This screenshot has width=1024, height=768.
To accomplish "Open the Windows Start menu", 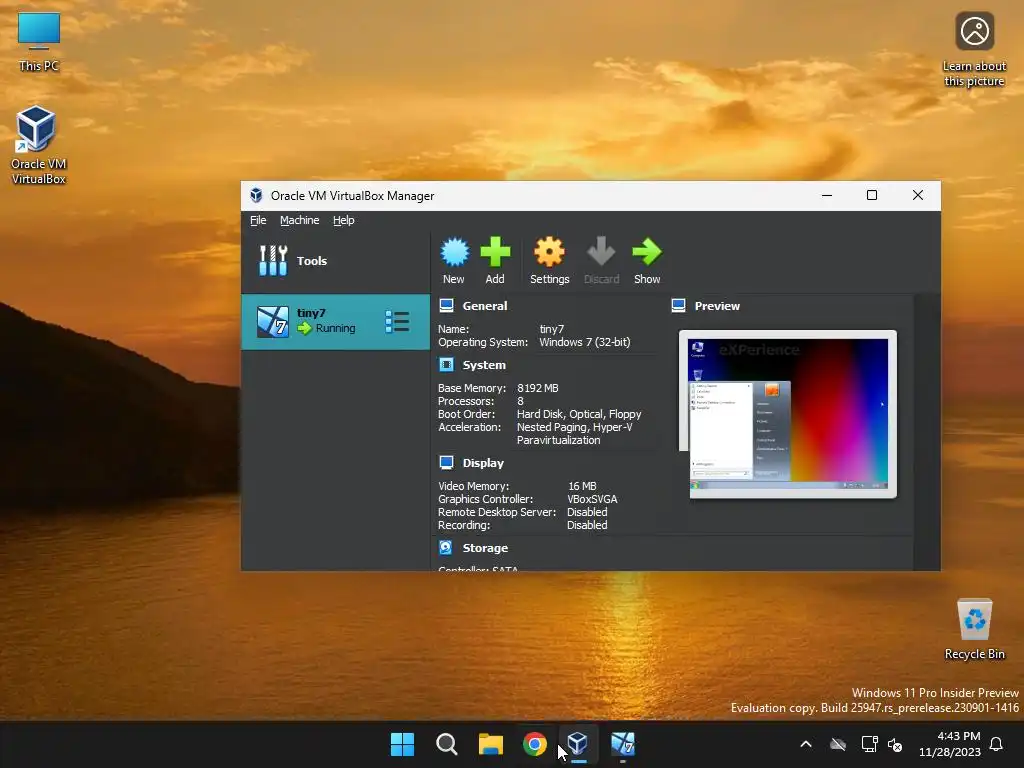I will point(402,744).
